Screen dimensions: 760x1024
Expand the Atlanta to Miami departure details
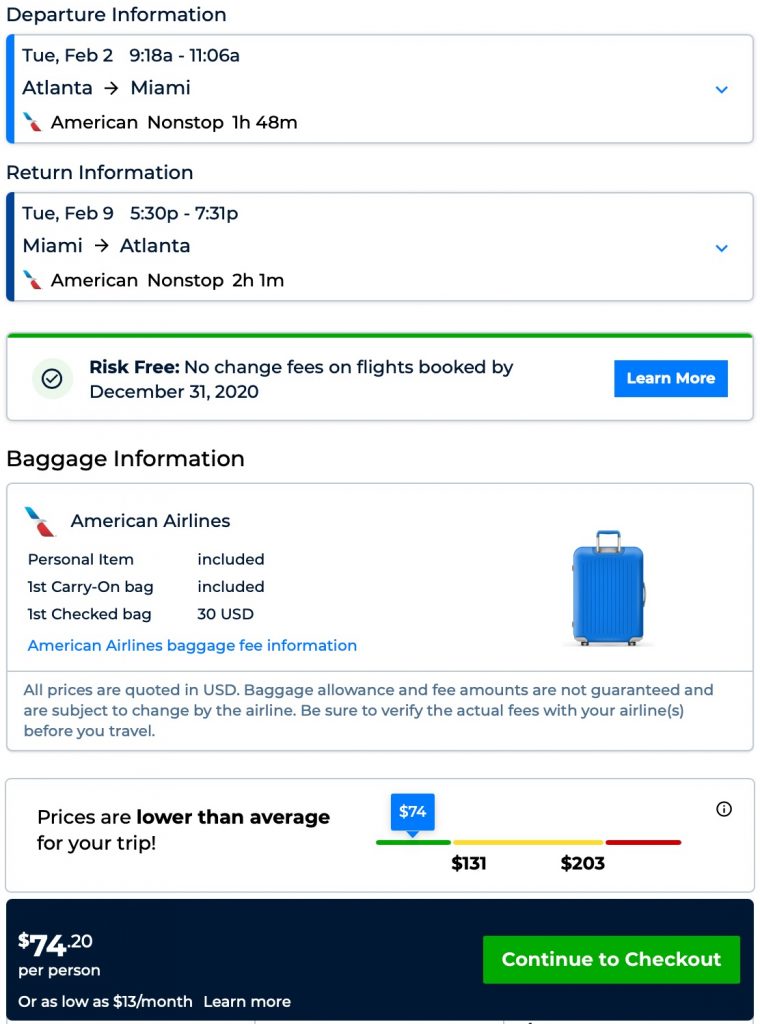click(x=721, y=90)
